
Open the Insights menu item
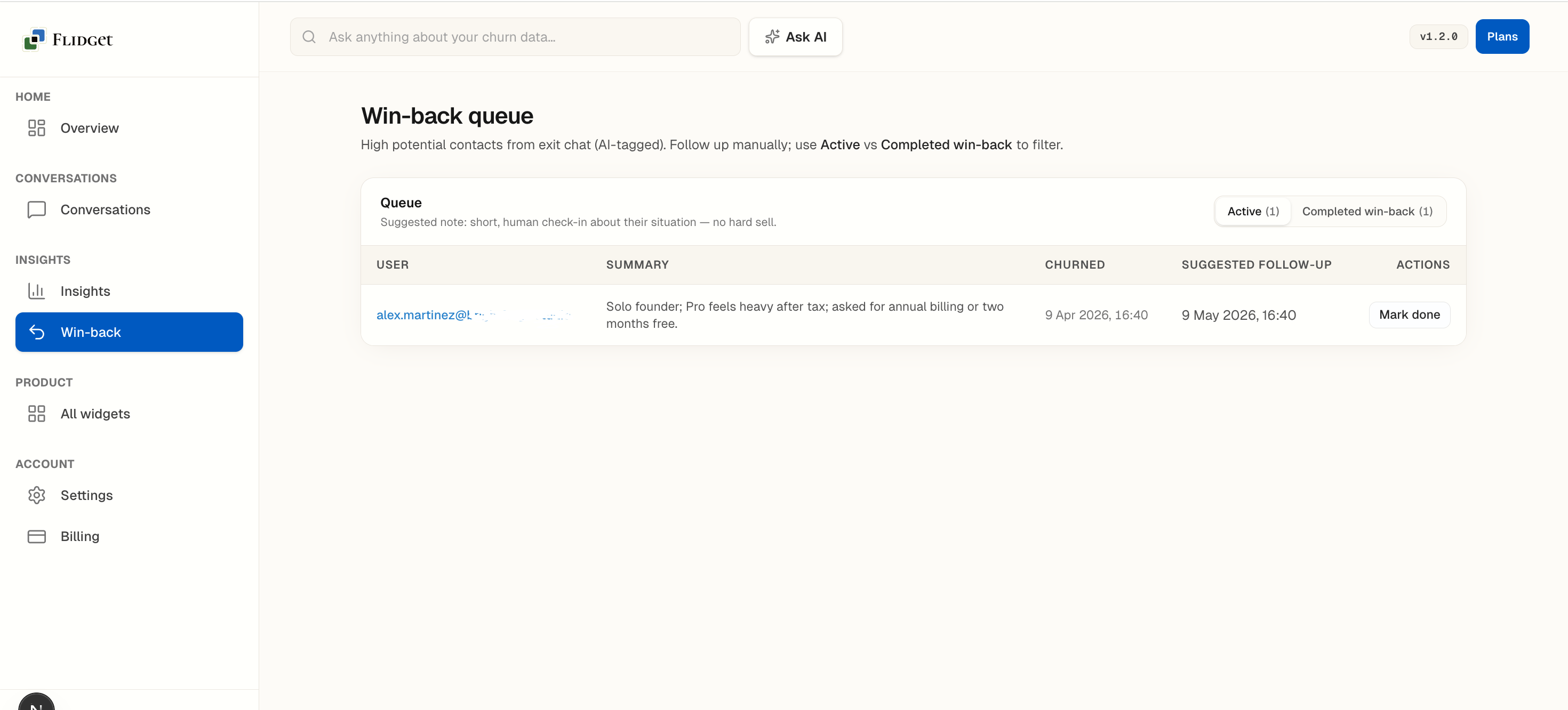click(x=85, y=291)
